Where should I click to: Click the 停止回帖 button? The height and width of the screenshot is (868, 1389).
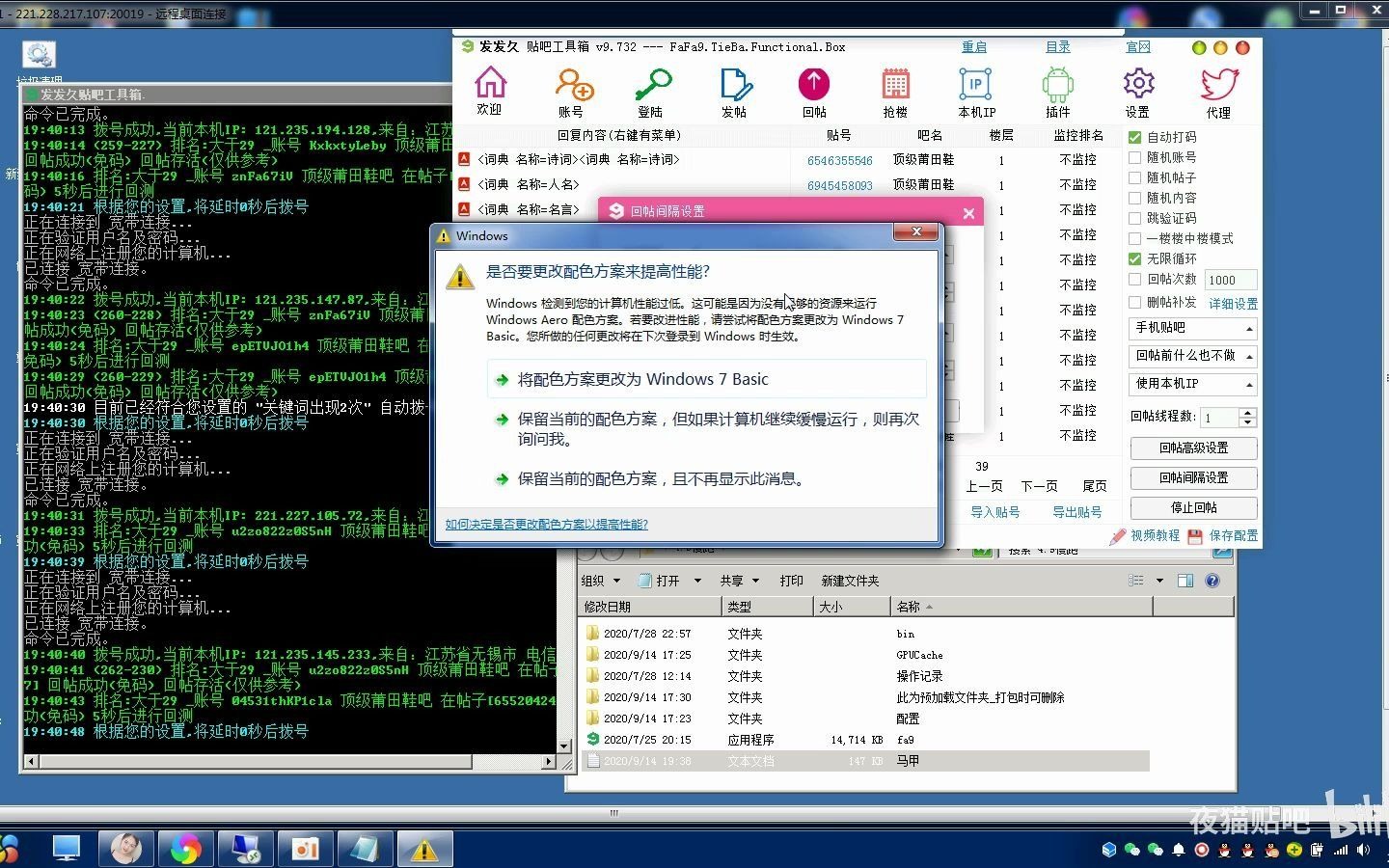[1194, 507]
